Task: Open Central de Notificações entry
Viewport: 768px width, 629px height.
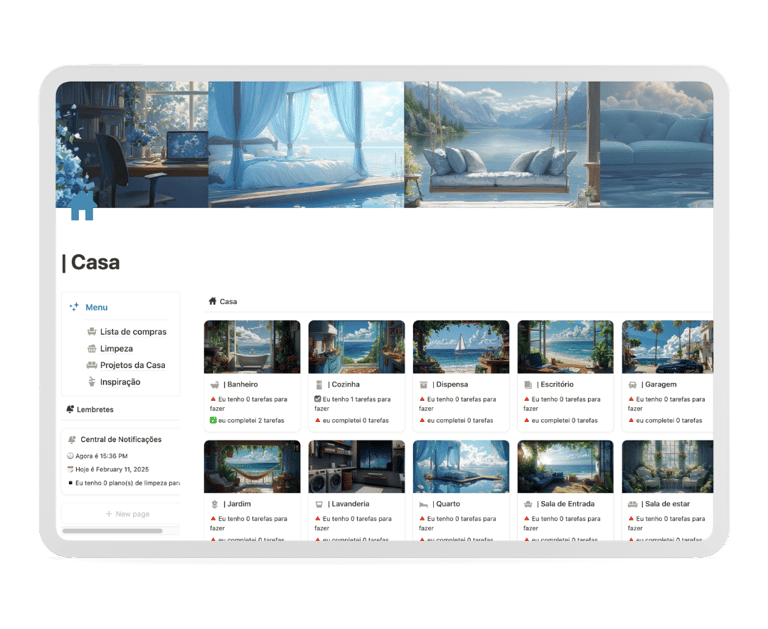Action: [x=121, y=439]
